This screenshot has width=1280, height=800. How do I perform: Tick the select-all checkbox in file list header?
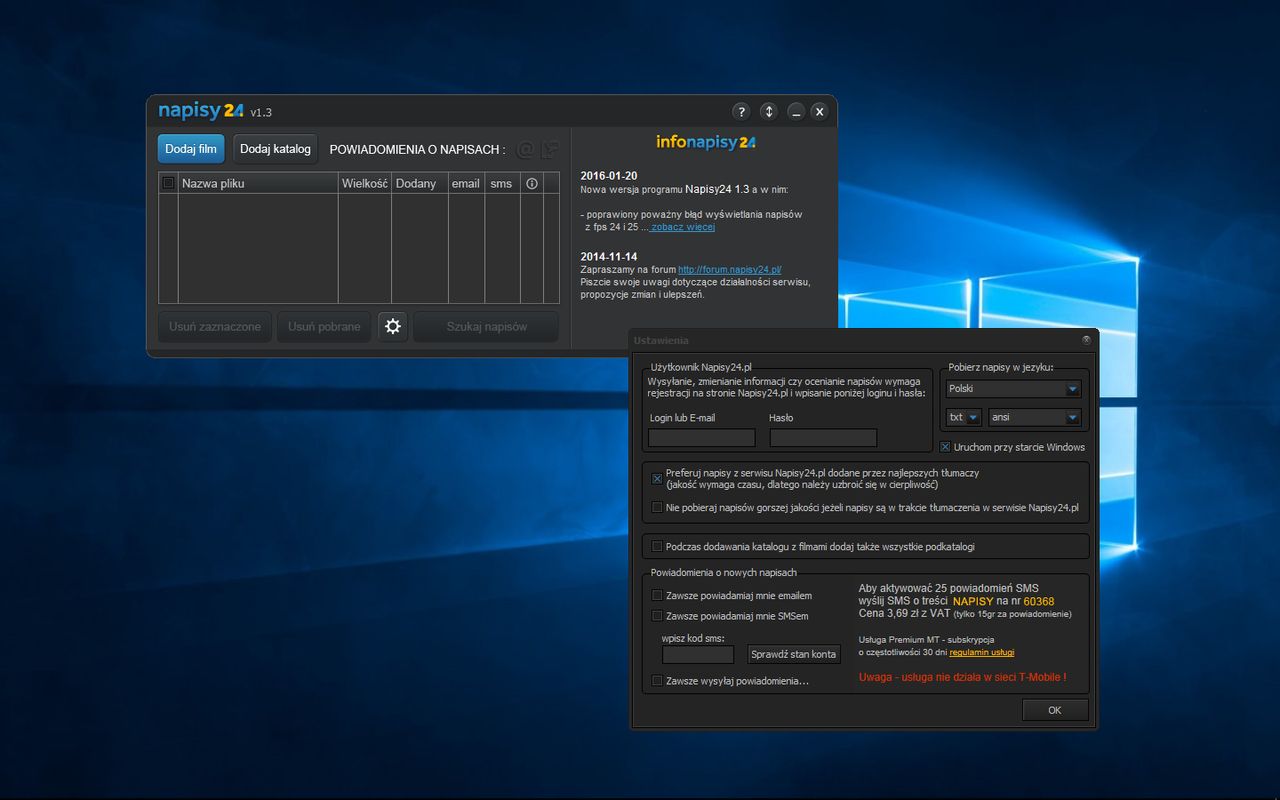pyautogui.click(x=168, y=183)
